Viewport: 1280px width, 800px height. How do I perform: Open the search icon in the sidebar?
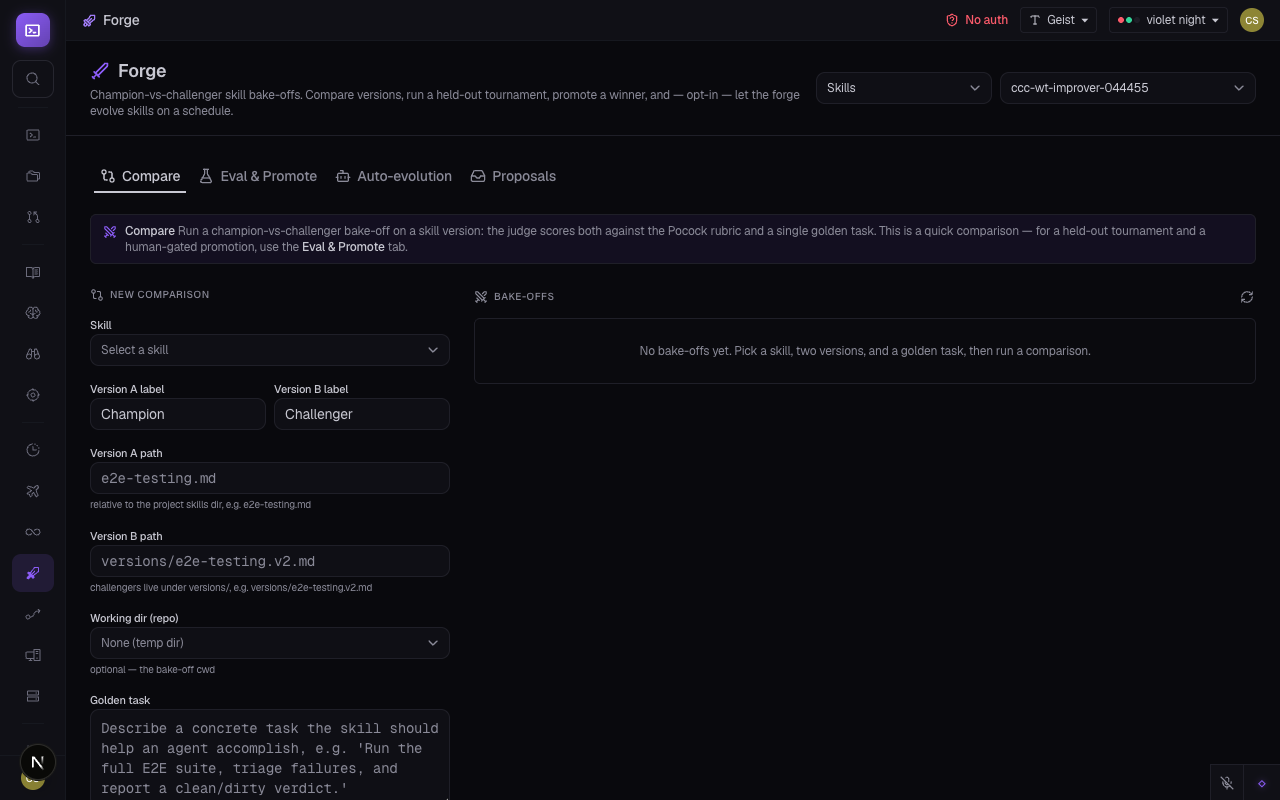(x=33, y=79)
